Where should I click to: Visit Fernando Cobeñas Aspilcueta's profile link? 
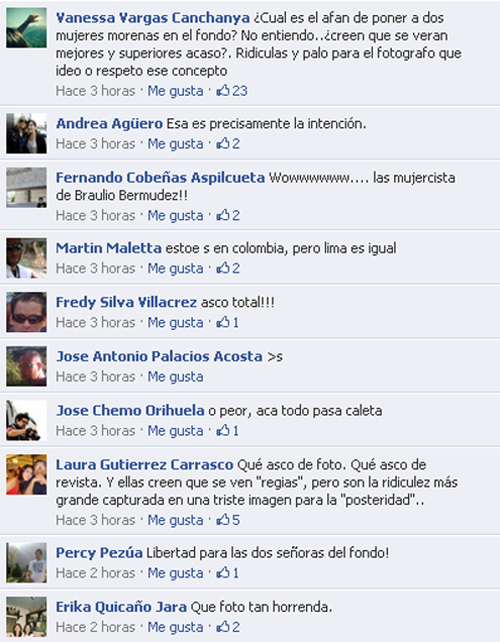tap(160, 177)
